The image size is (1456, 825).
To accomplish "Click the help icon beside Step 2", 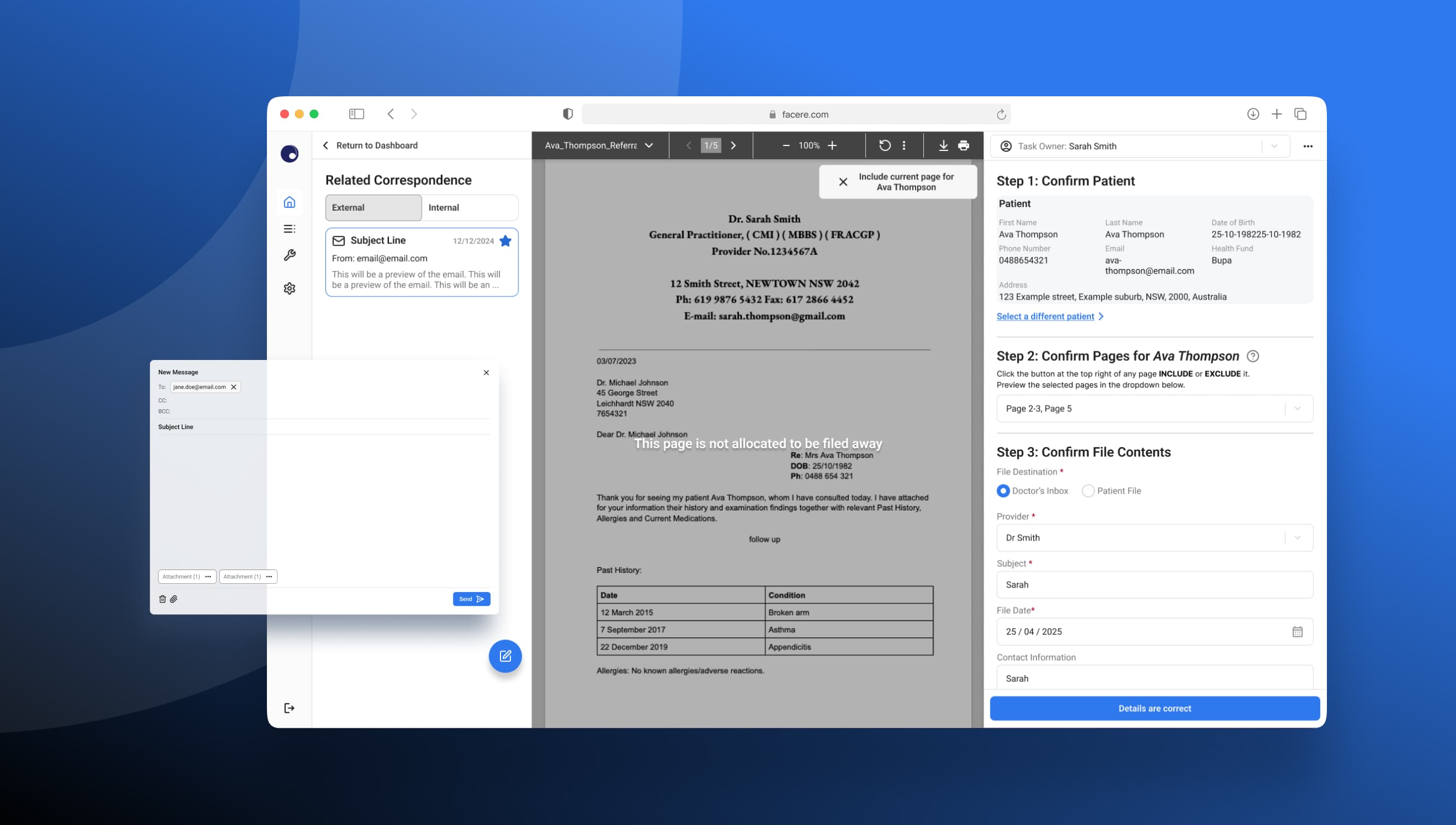I will click(1253, 356).
